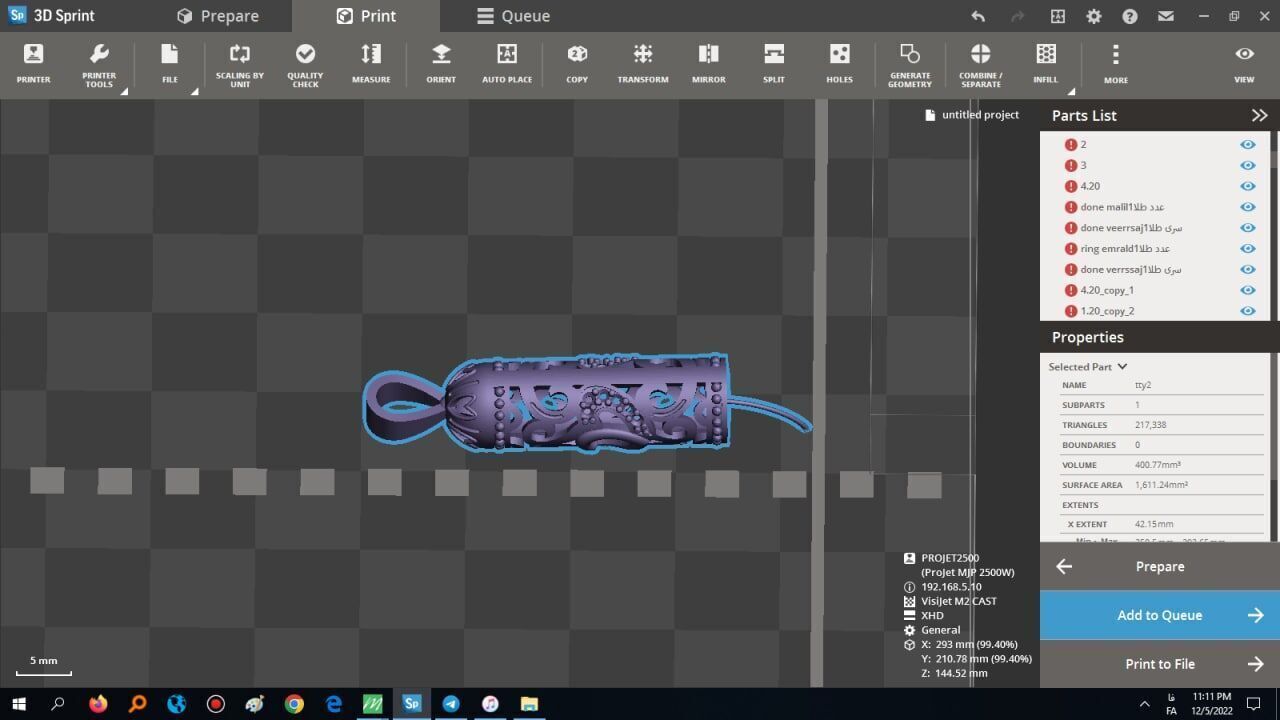Collapse the Parts List panel

point(1259,115)
